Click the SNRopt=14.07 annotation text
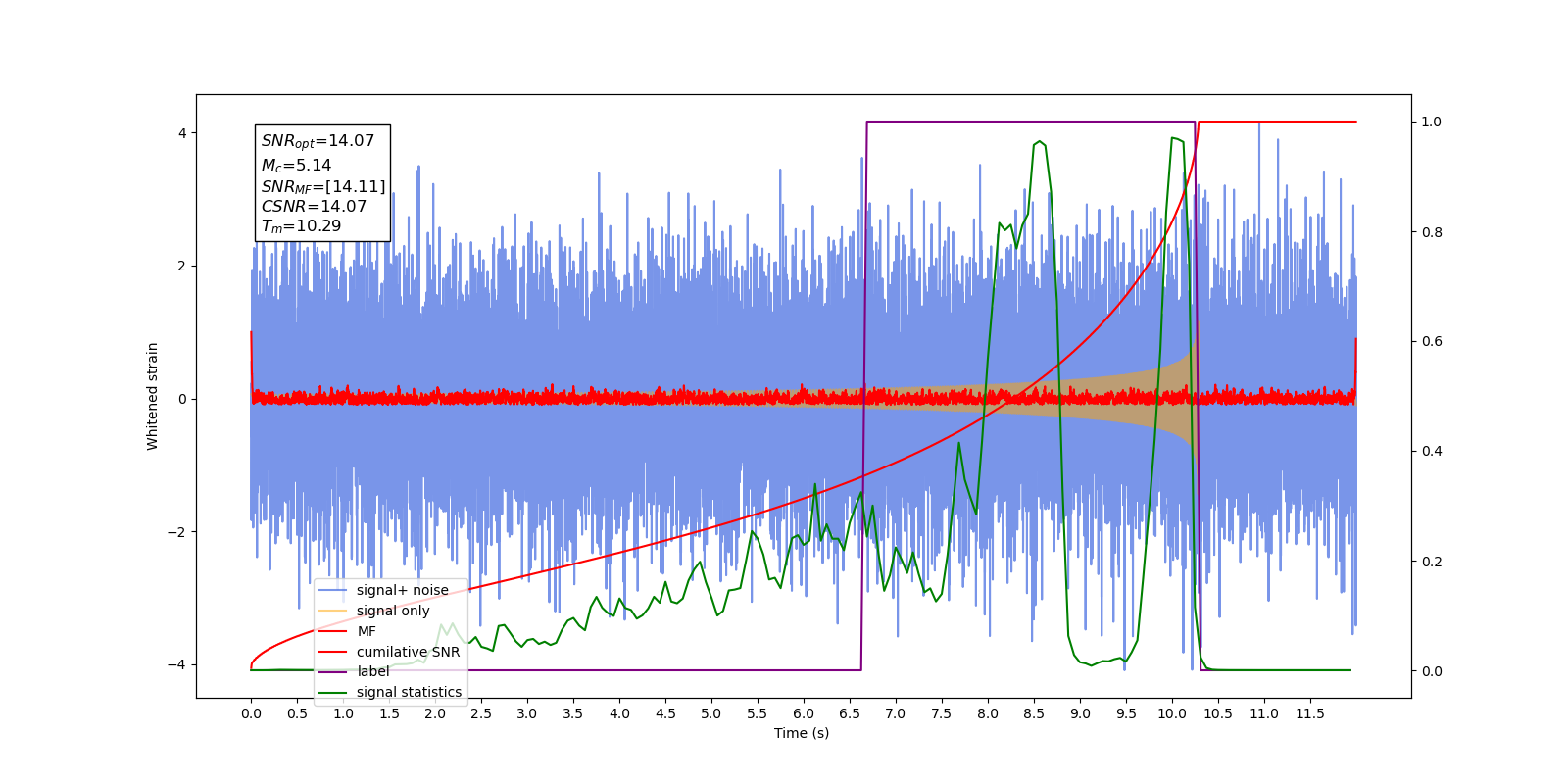Viewport: 1568px width, 784px height. (x=318, y=141)
